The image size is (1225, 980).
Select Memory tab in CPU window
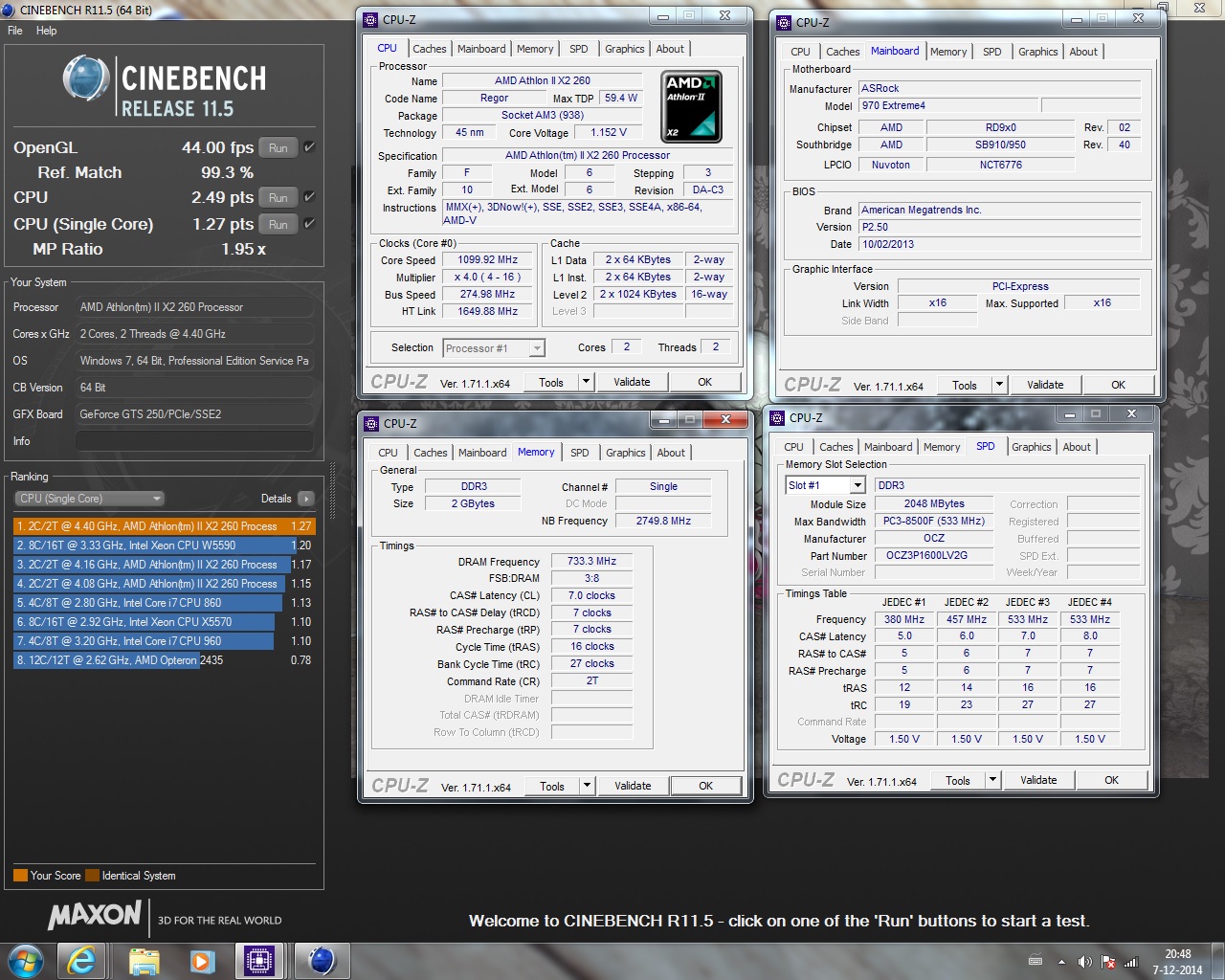tap(535, 49)
